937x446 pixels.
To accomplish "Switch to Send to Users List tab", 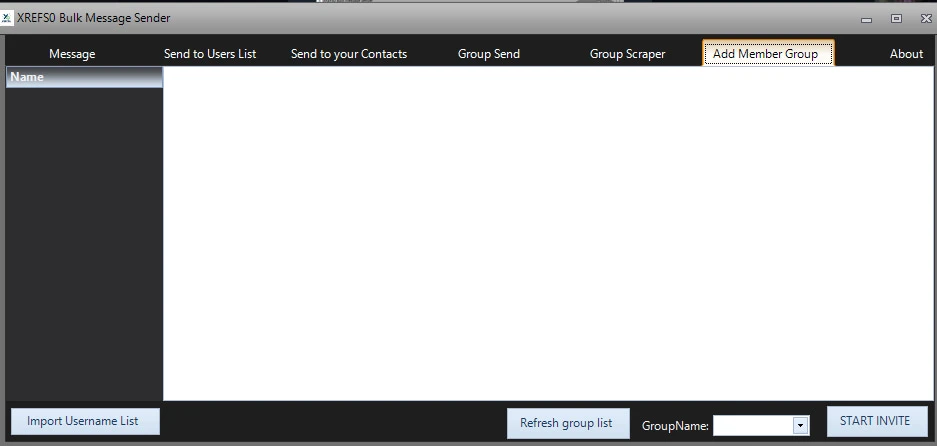I will (x=210, y=54).
